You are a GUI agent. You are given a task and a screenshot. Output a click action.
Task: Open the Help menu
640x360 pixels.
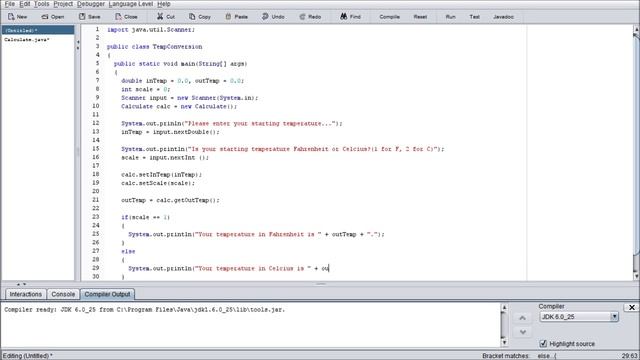164,4
